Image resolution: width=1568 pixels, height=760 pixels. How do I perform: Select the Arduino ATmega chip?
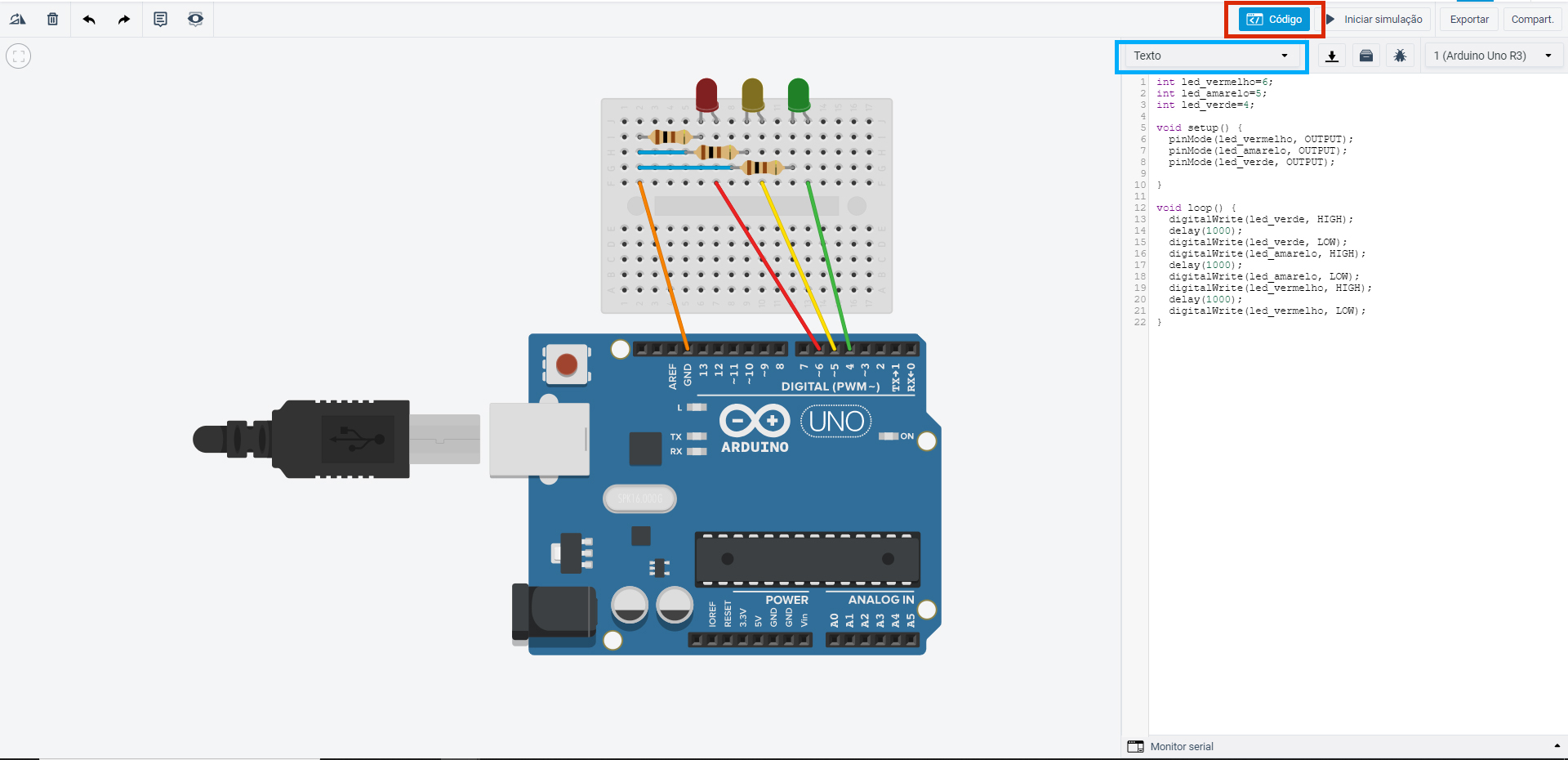(807, 559)
